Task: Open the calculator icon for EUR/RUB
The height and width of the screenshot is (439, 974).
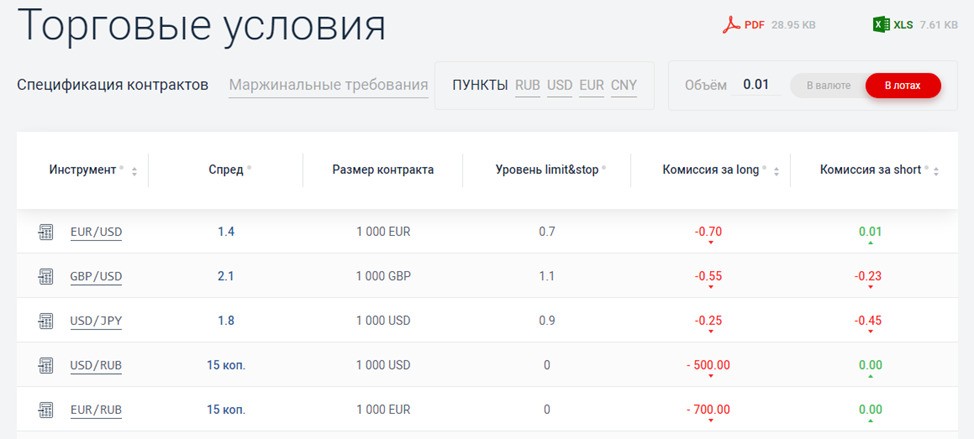Action: coord(45,410)
